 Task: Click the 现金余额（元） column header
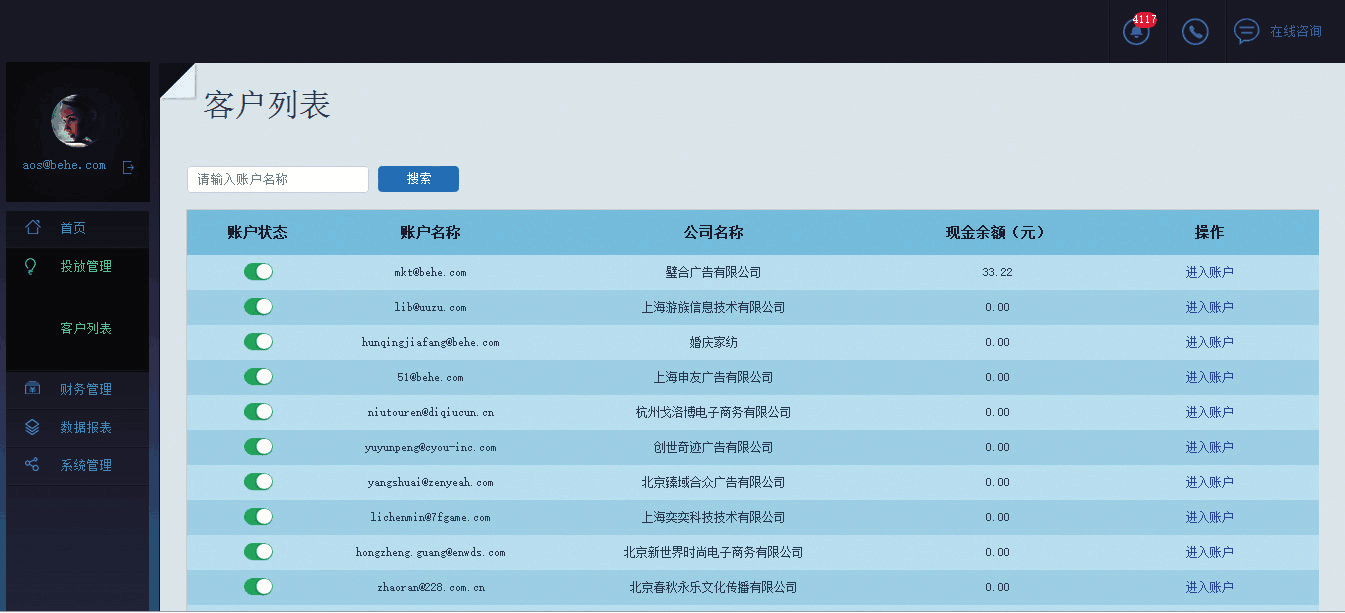[997, 232]
